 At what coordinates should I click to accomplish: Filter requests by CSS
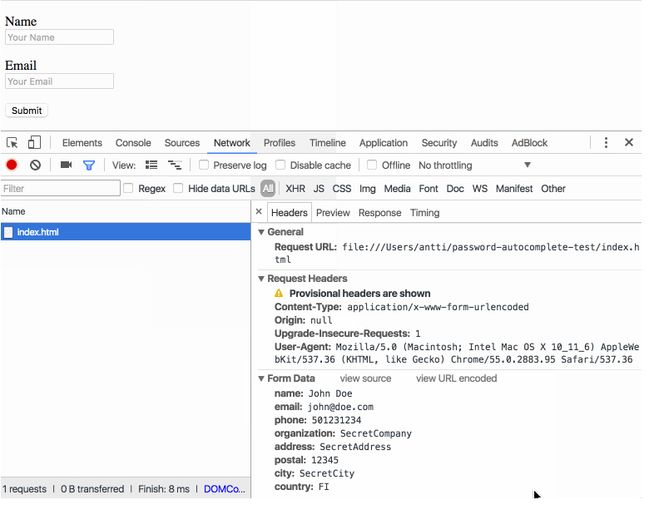(x=342, y=188)
